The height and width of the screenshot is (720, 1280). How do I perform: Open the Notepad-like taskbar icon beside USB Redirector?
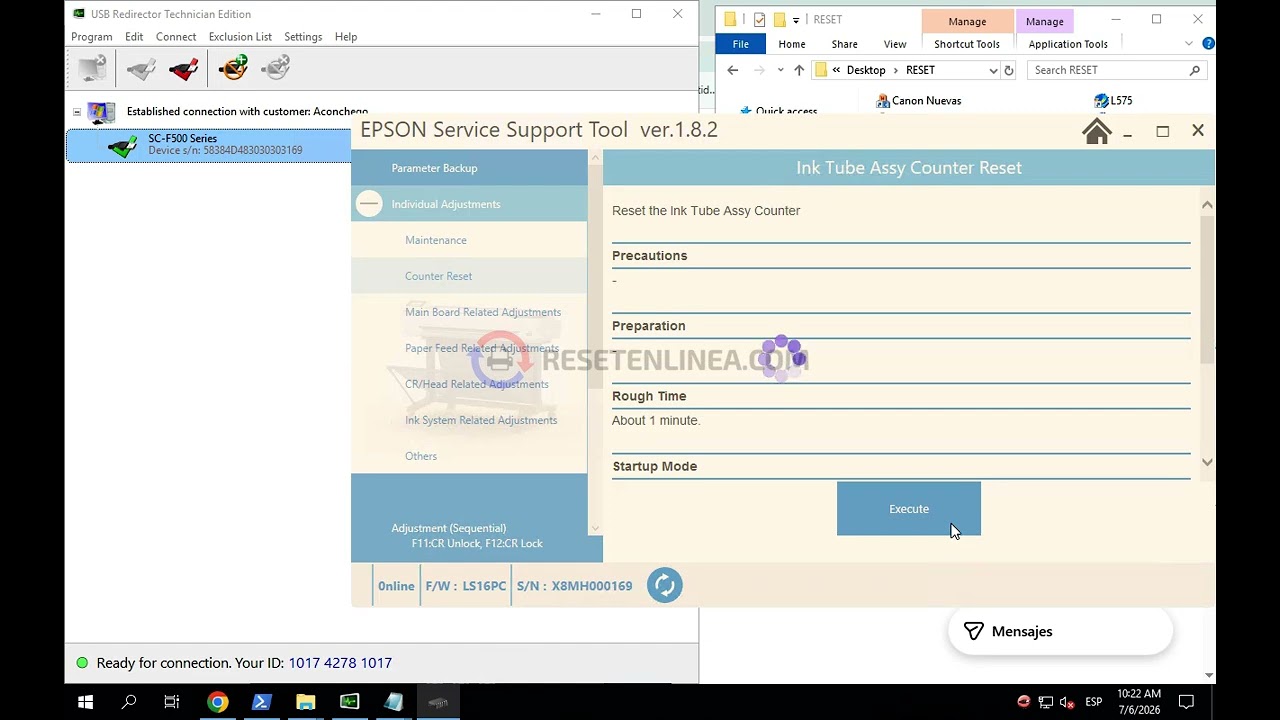[x=393, y=702]
